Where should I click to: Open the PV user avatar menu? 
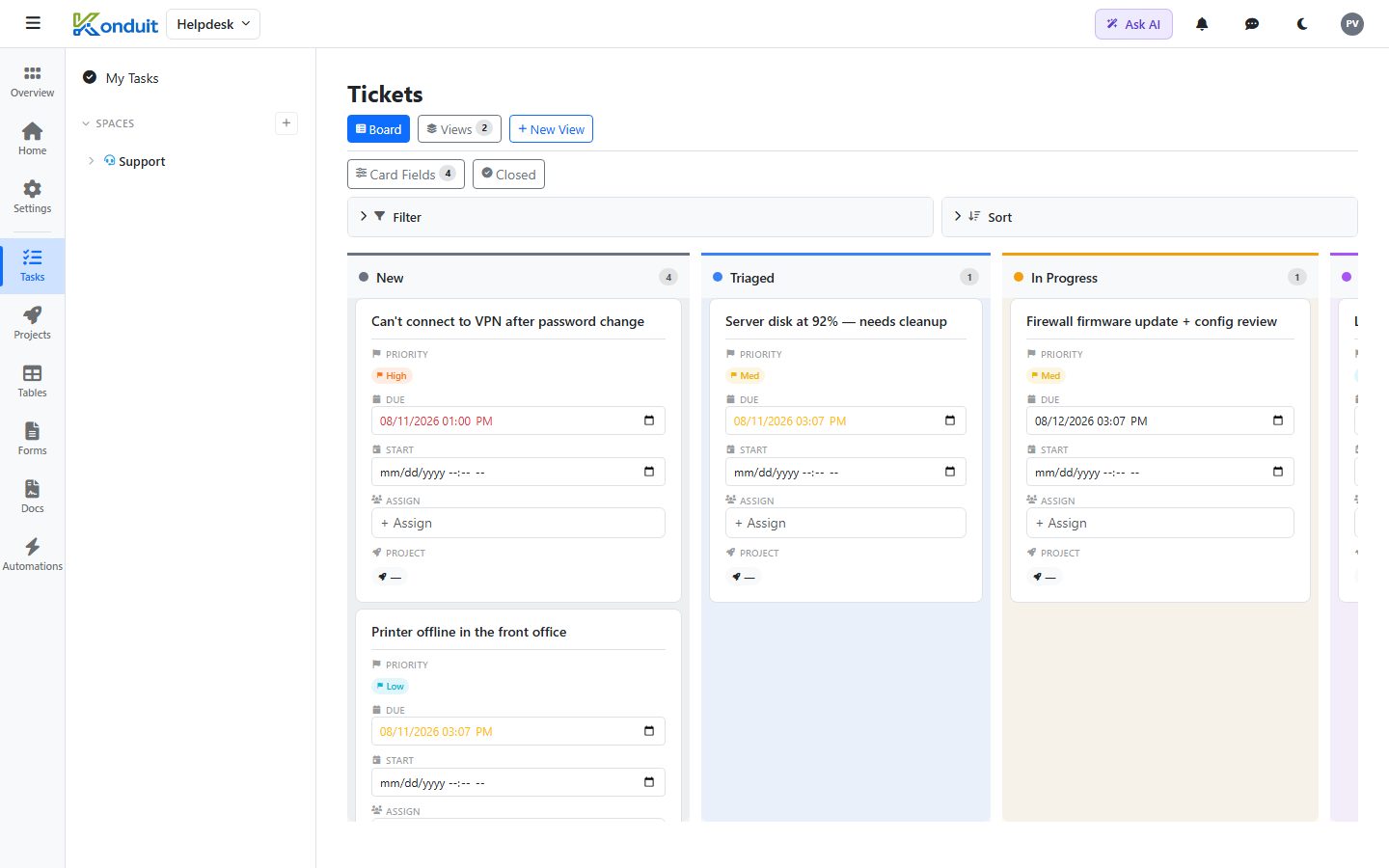tap(1352, 24)
